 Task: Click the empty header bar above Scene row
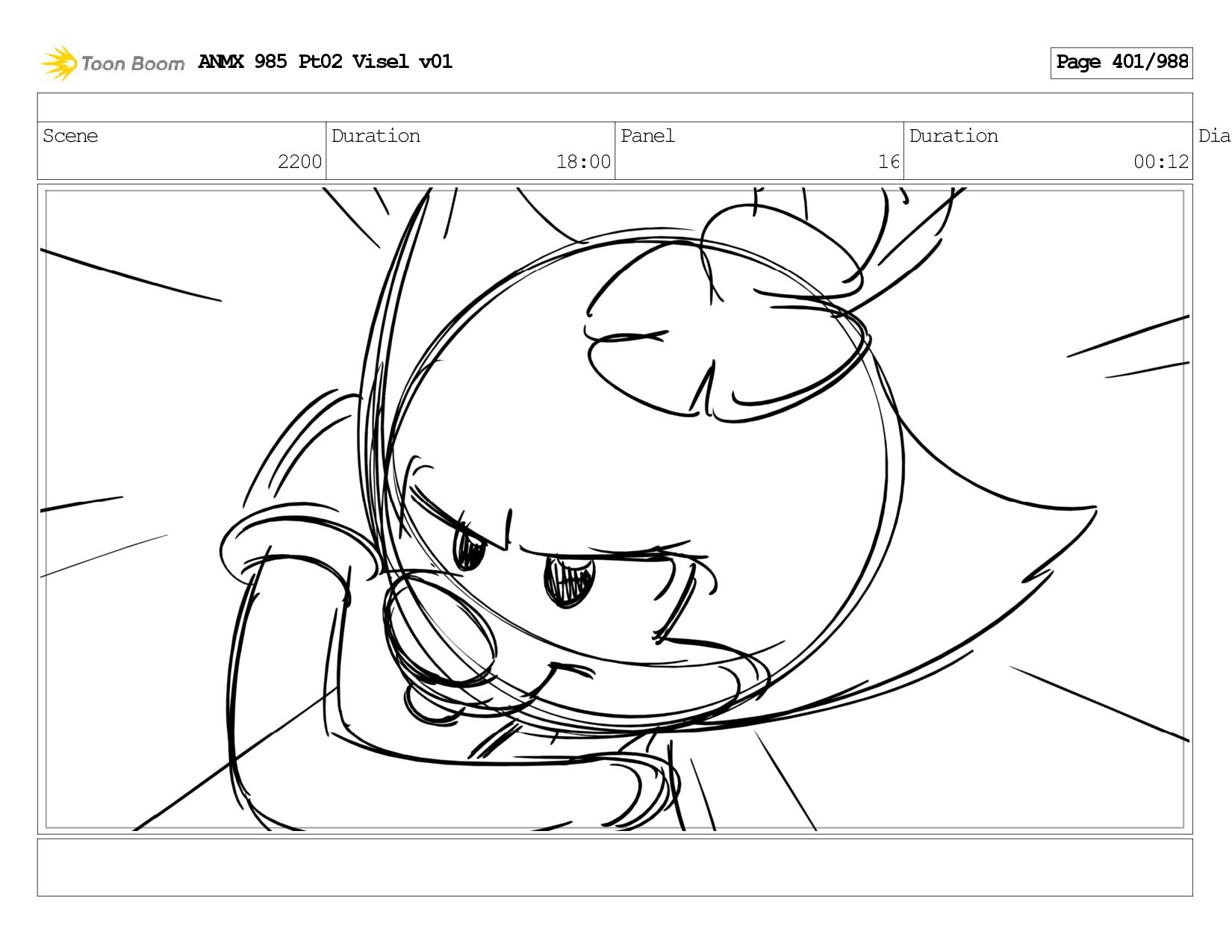[x=615, y=108]
